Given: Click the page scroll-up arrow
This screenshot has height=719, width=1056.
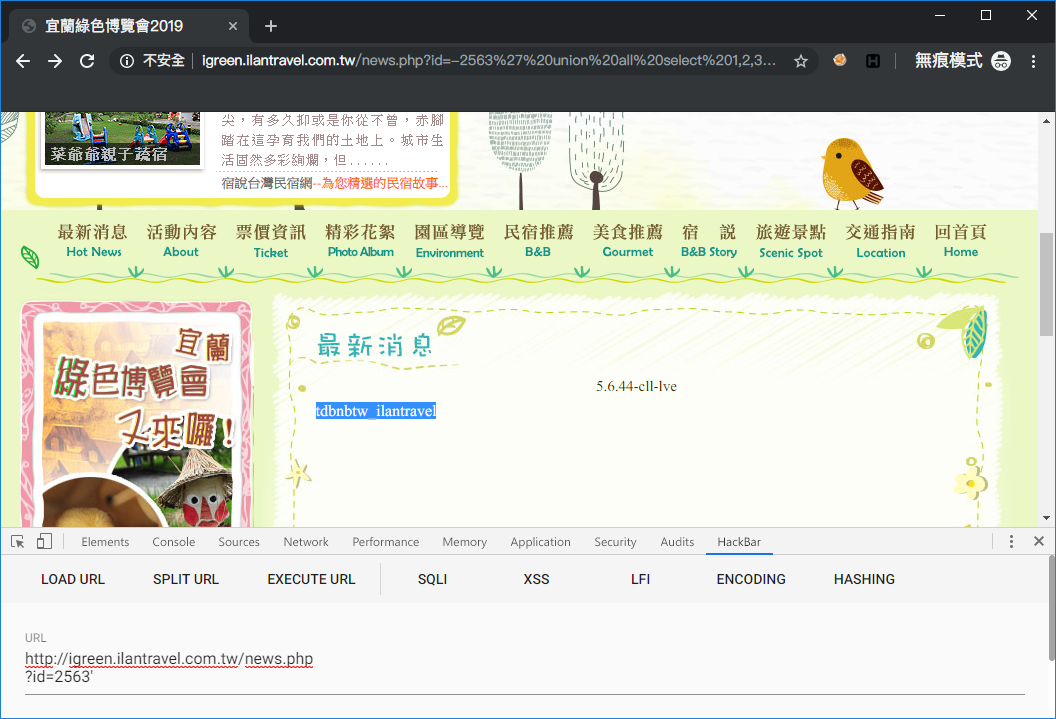Looking at the screenshot, I should pos(1046,121).
